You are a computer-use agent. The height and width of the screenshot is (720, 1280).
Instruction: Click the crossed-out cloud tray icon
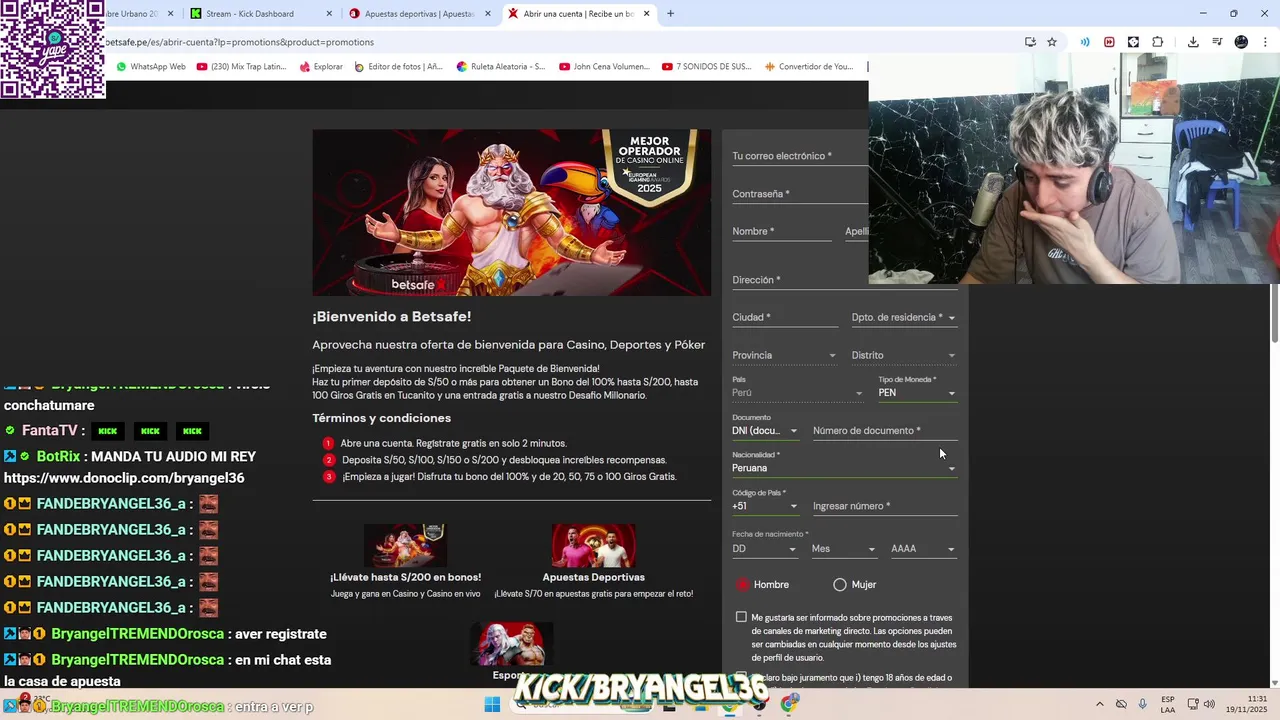1121,705
